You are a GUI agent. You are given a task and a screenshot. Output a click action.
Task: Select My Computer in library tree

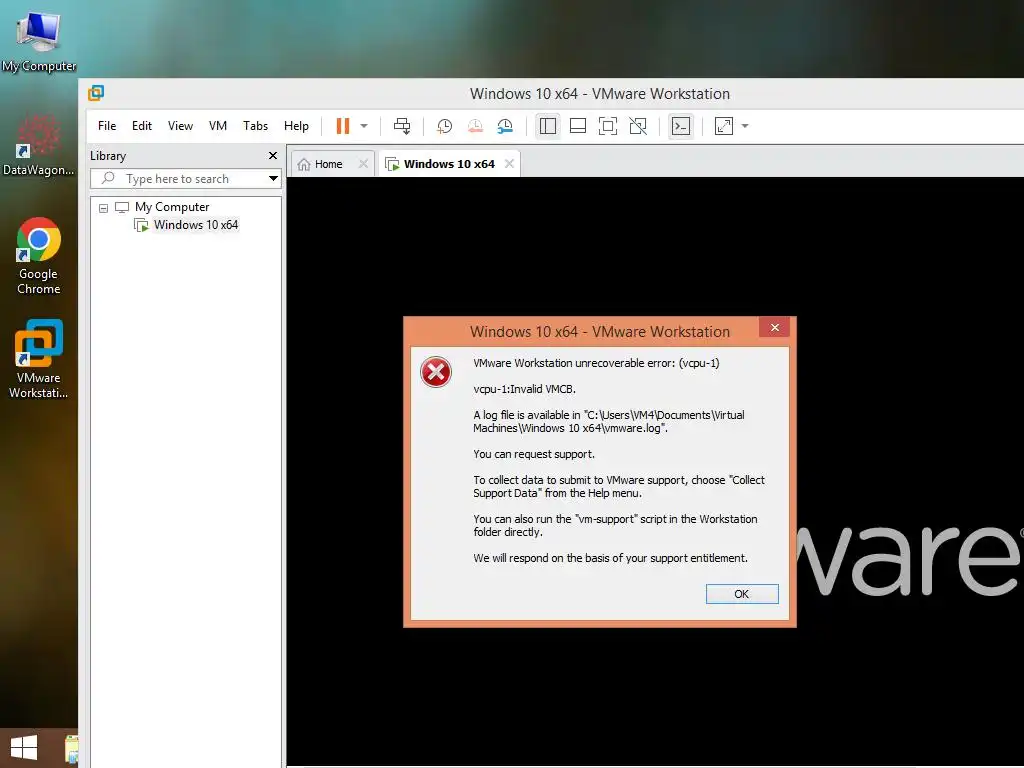(x=172, y=207)
